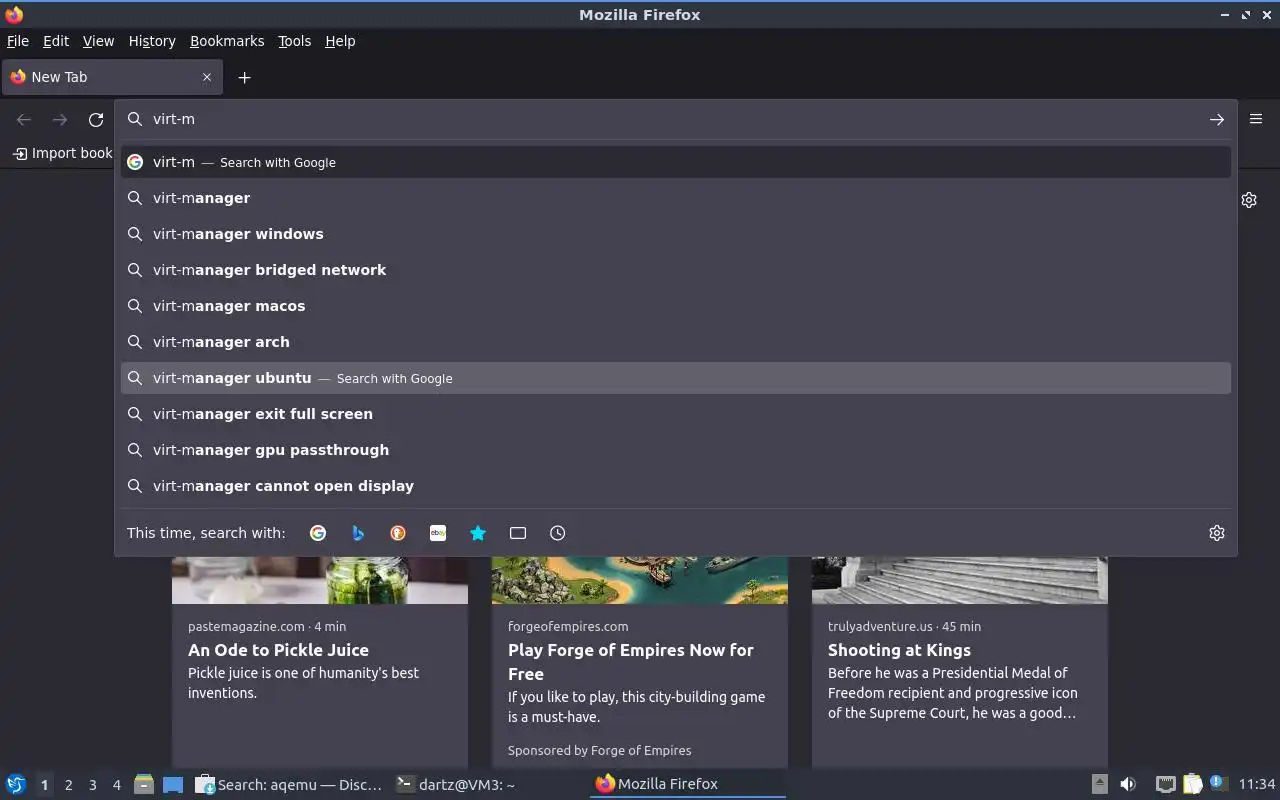Open the Help menu

[x=340, y=41]
